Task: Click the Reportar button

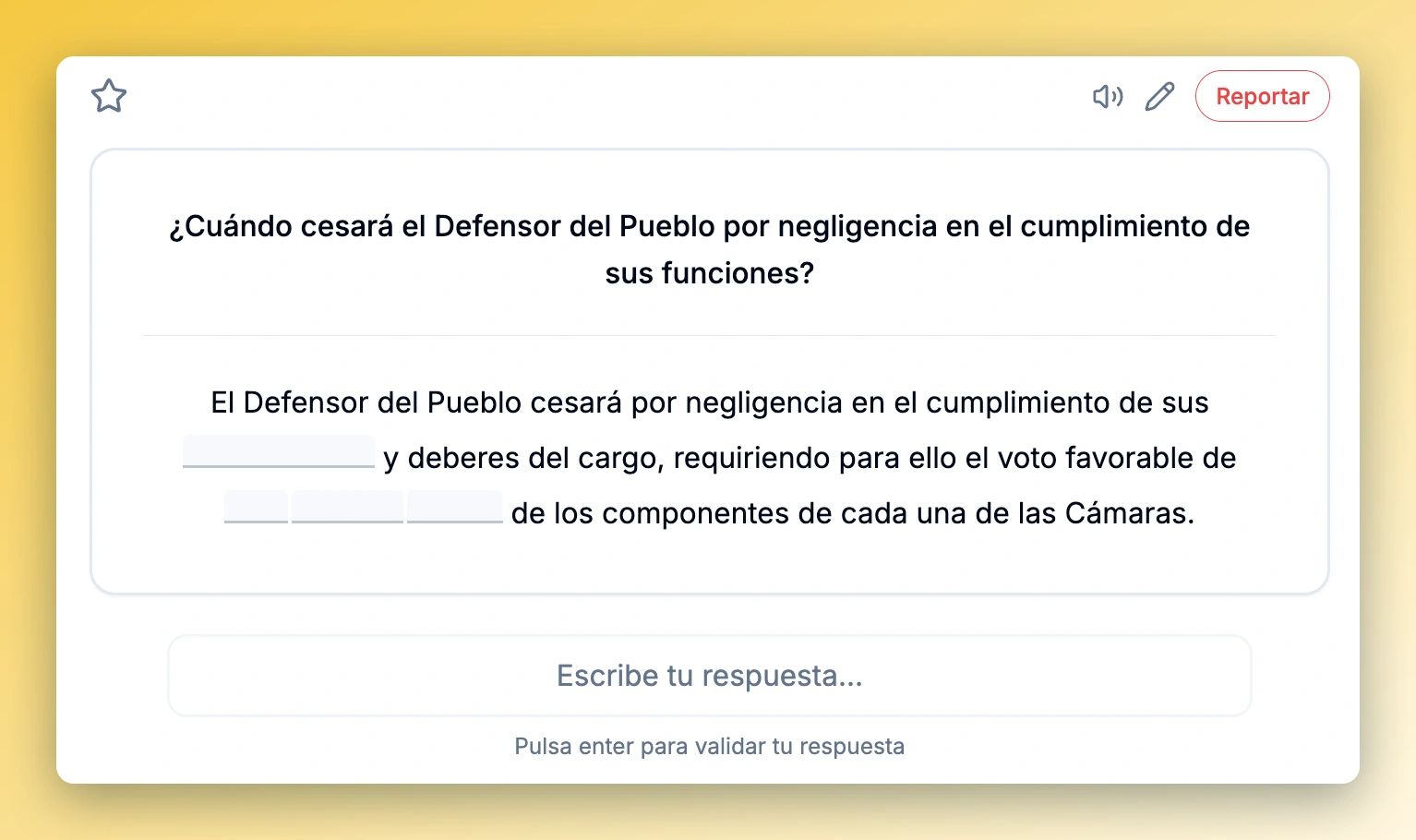Action: tap(1262, 96)
